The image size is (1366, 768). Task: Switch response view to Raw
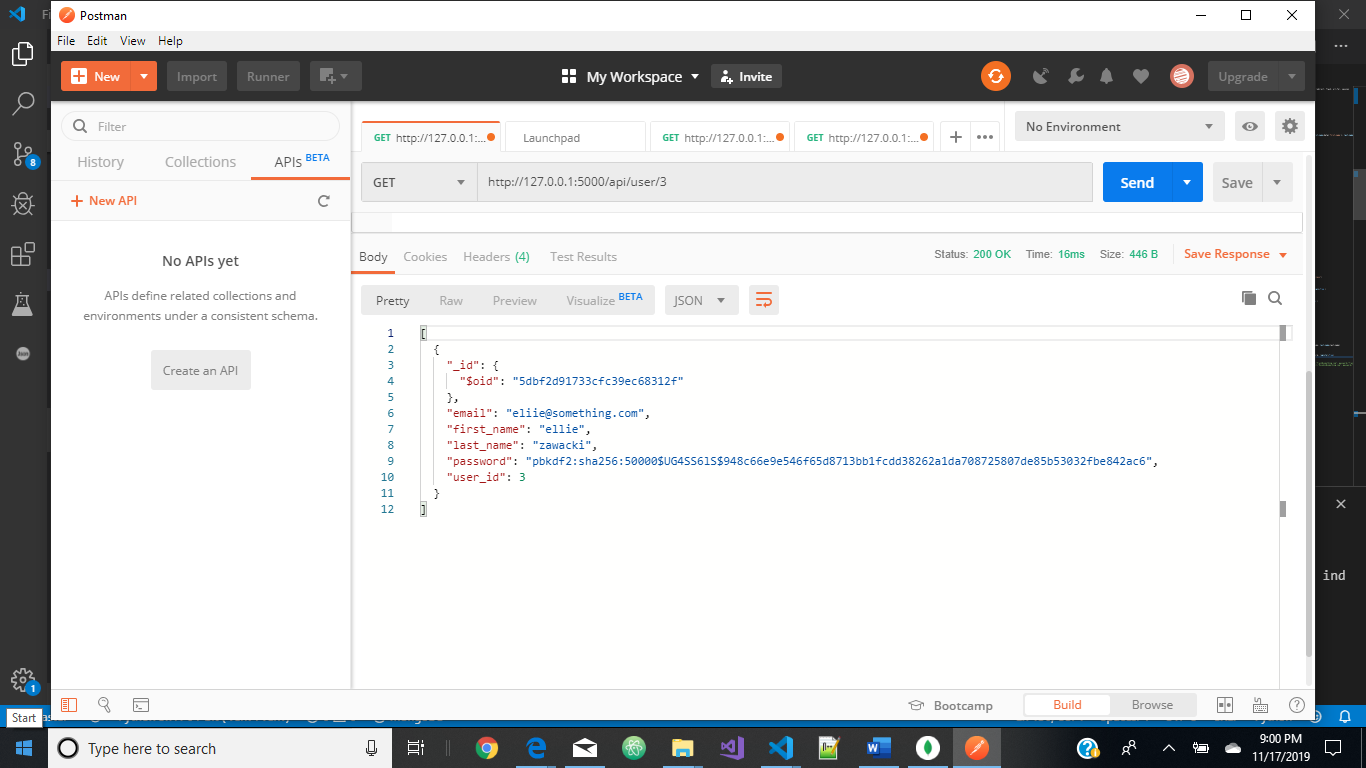click(x=451, y=300)
